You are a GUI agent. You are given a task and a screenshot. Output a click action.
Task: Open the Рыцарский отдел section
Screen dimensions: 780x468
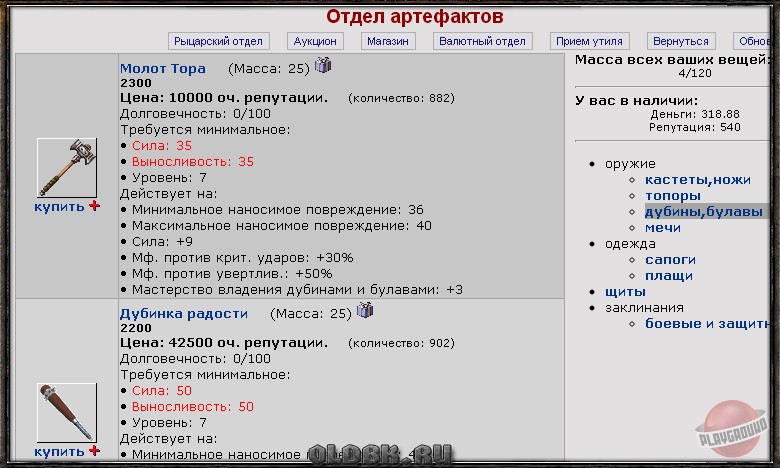point(218,41)
